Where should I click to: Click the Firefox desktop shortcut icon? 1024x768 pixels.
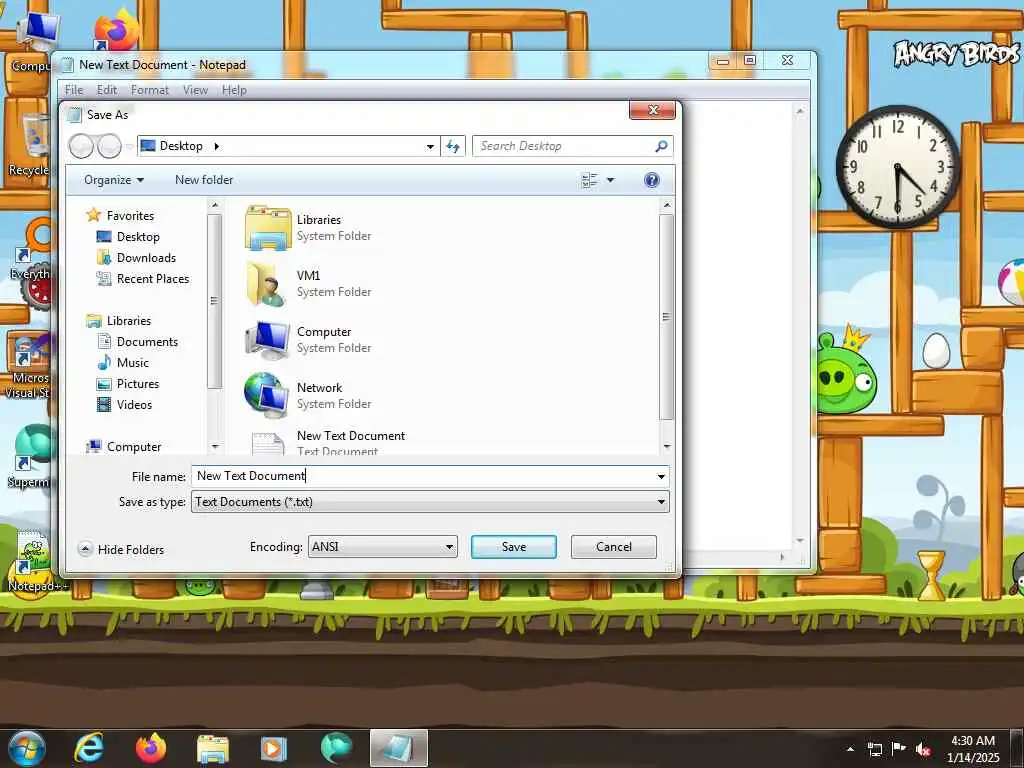[116, 31]
